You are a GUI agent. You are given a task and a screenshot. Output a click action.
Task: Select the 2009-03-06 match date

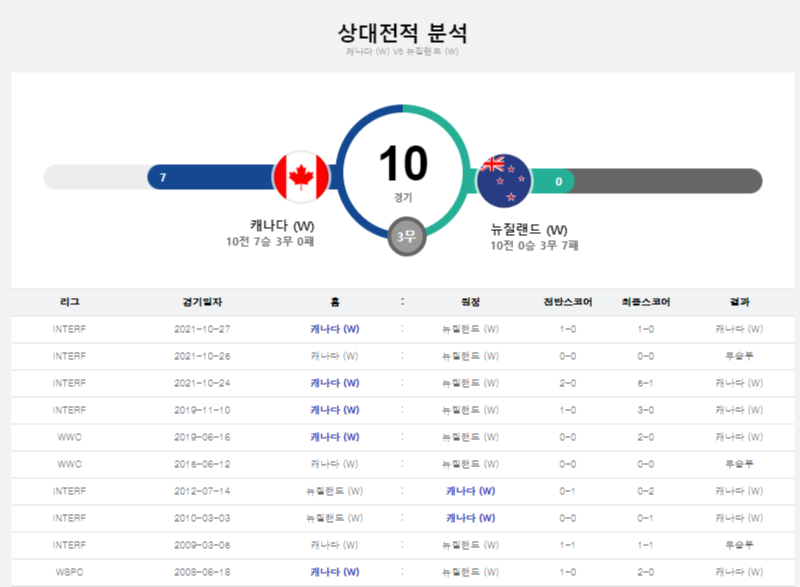(202, 545)
